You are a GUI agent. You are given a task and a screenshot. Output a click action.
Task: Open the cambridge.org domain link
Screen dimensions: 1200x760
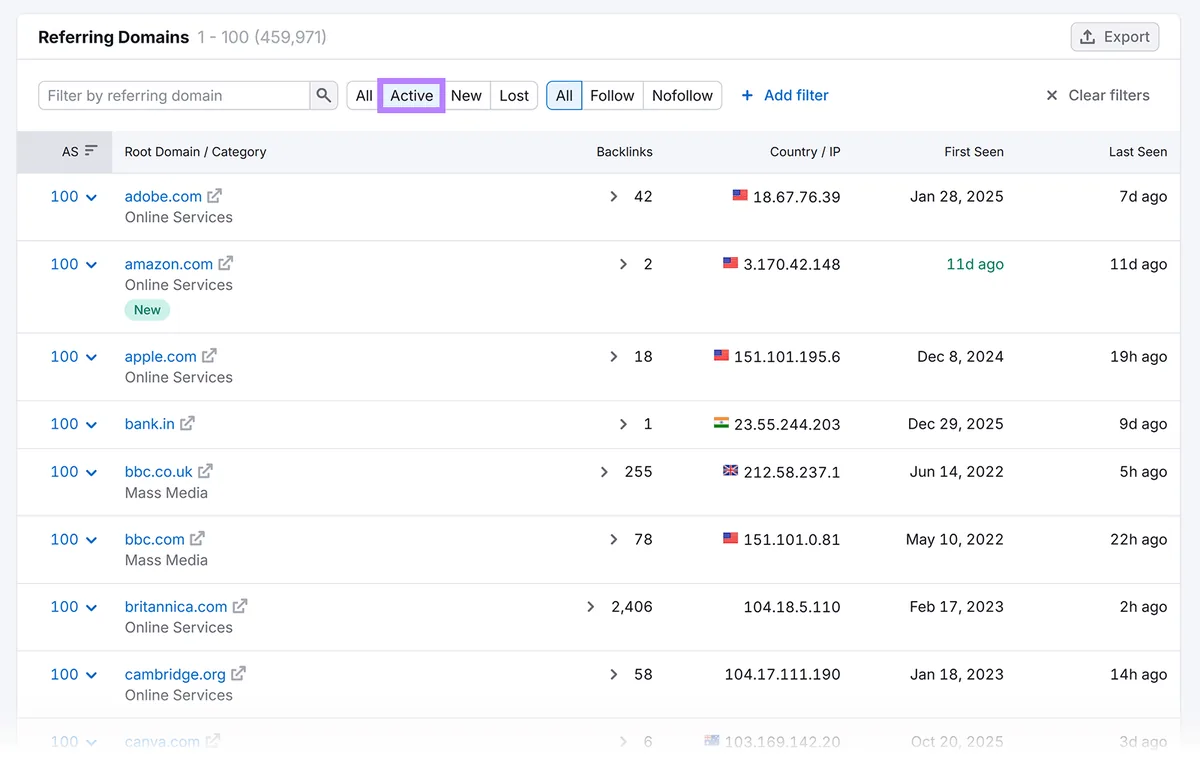point(175,674)
